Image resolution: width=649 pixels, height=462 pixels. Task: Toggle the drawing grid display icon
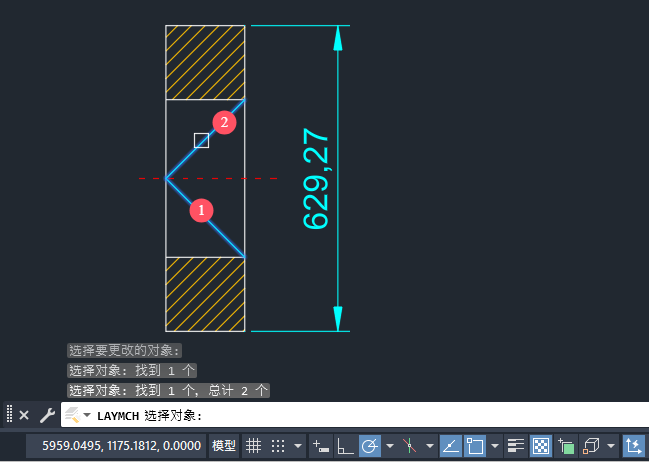point(253,446)
